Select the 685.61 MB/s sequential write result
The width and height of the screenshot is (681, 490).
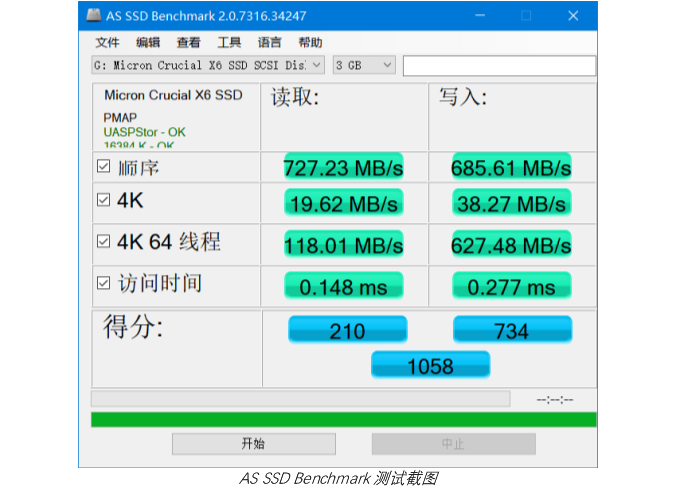[511, 167]
